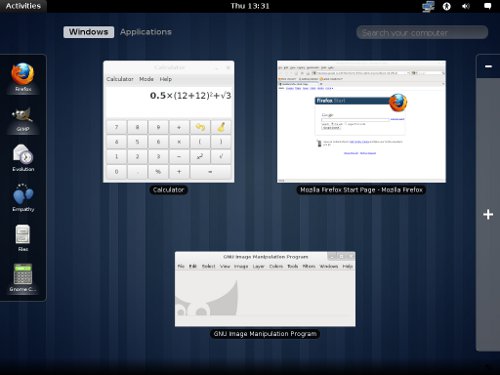
Task: Click the 8 key in Calculator
Action: click(x=137, y=127)
